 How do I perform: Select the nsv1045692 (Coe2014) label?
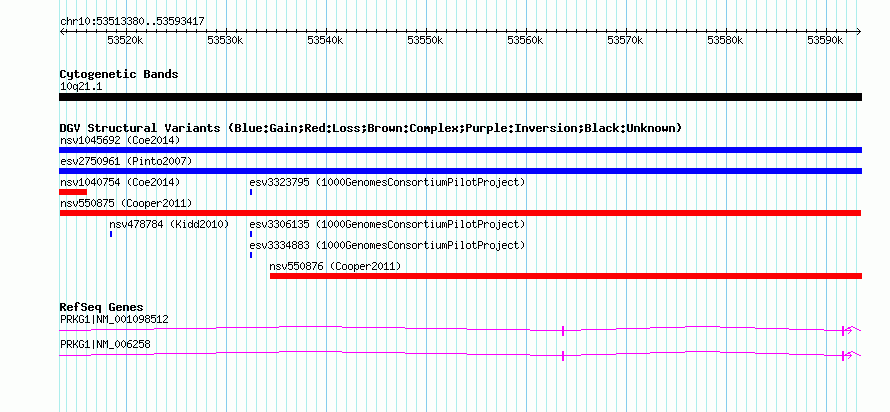pyautogui.click(x=120, y=140)
